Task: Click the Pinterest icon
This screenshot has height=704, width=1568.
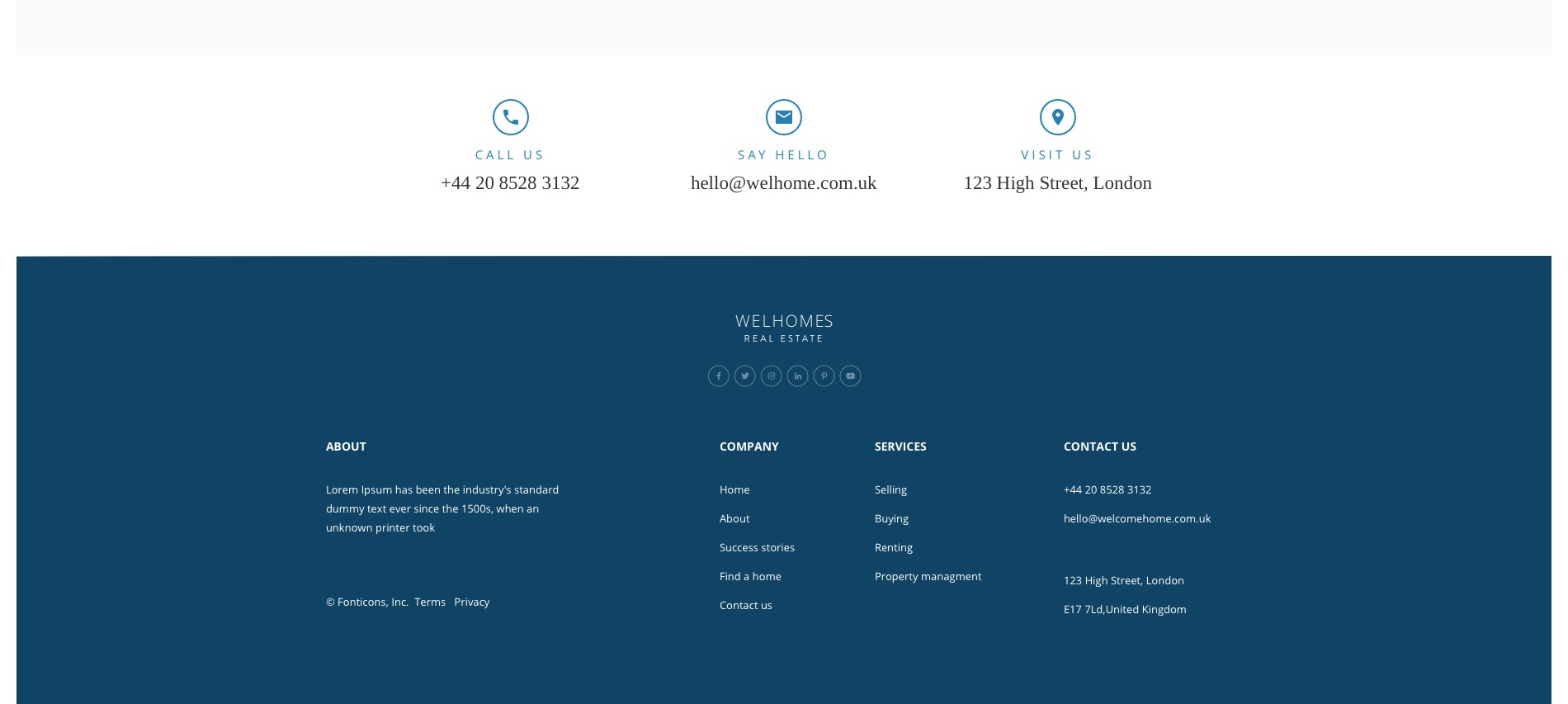Action: point(824,376)
